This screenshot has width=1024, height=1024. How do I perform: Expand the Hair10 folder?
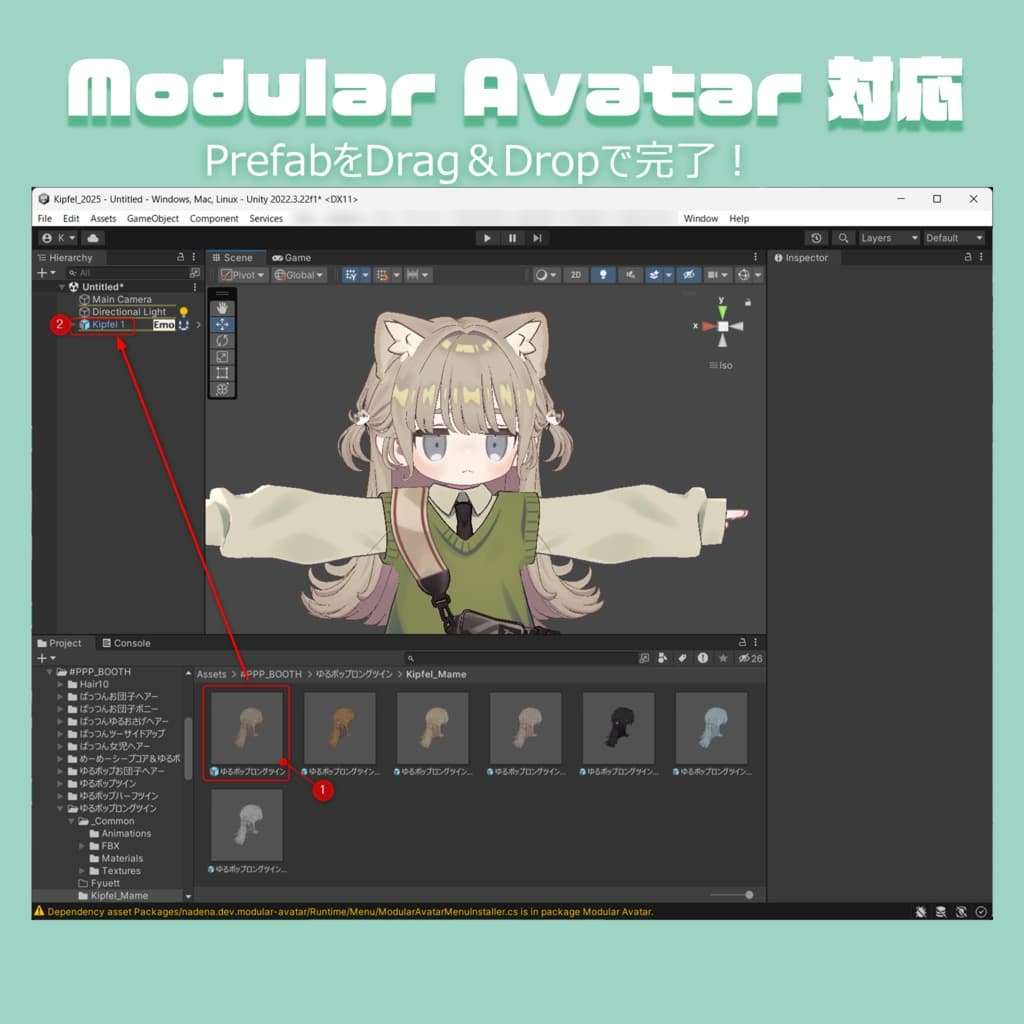click(x=60, y=684)
